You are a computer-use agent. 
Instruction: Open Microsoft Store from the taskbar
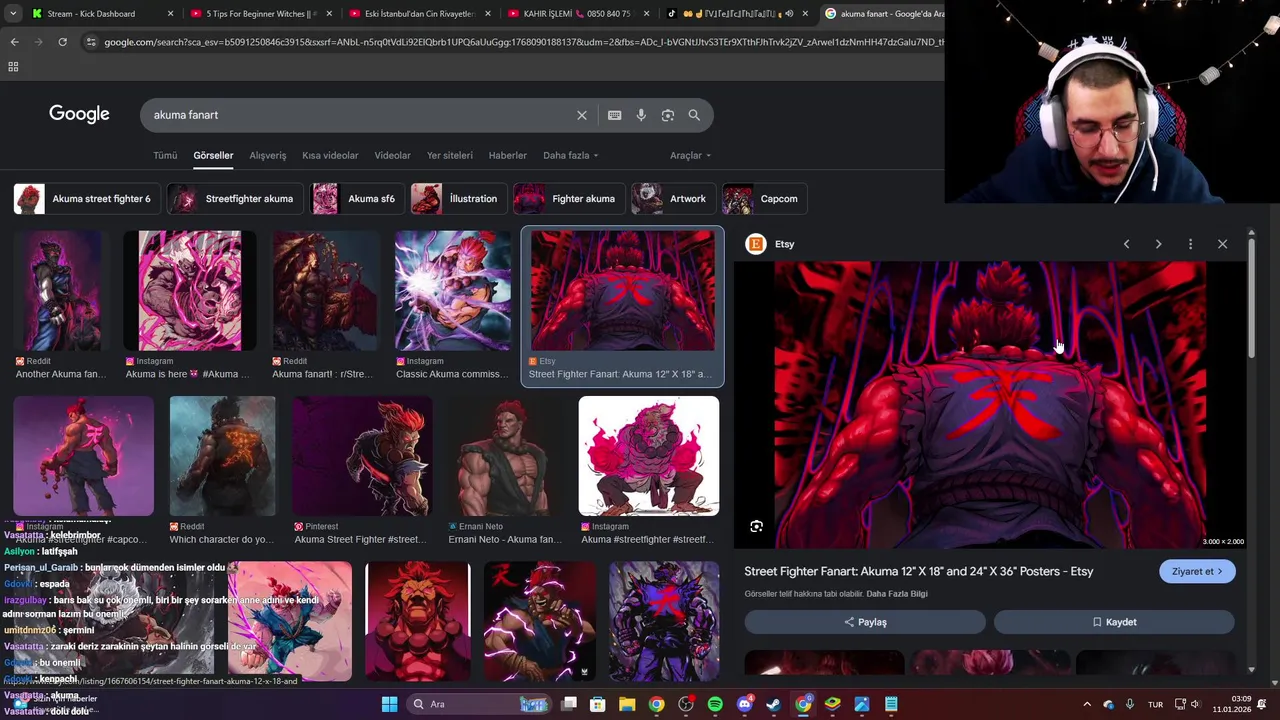coord(598,704)
